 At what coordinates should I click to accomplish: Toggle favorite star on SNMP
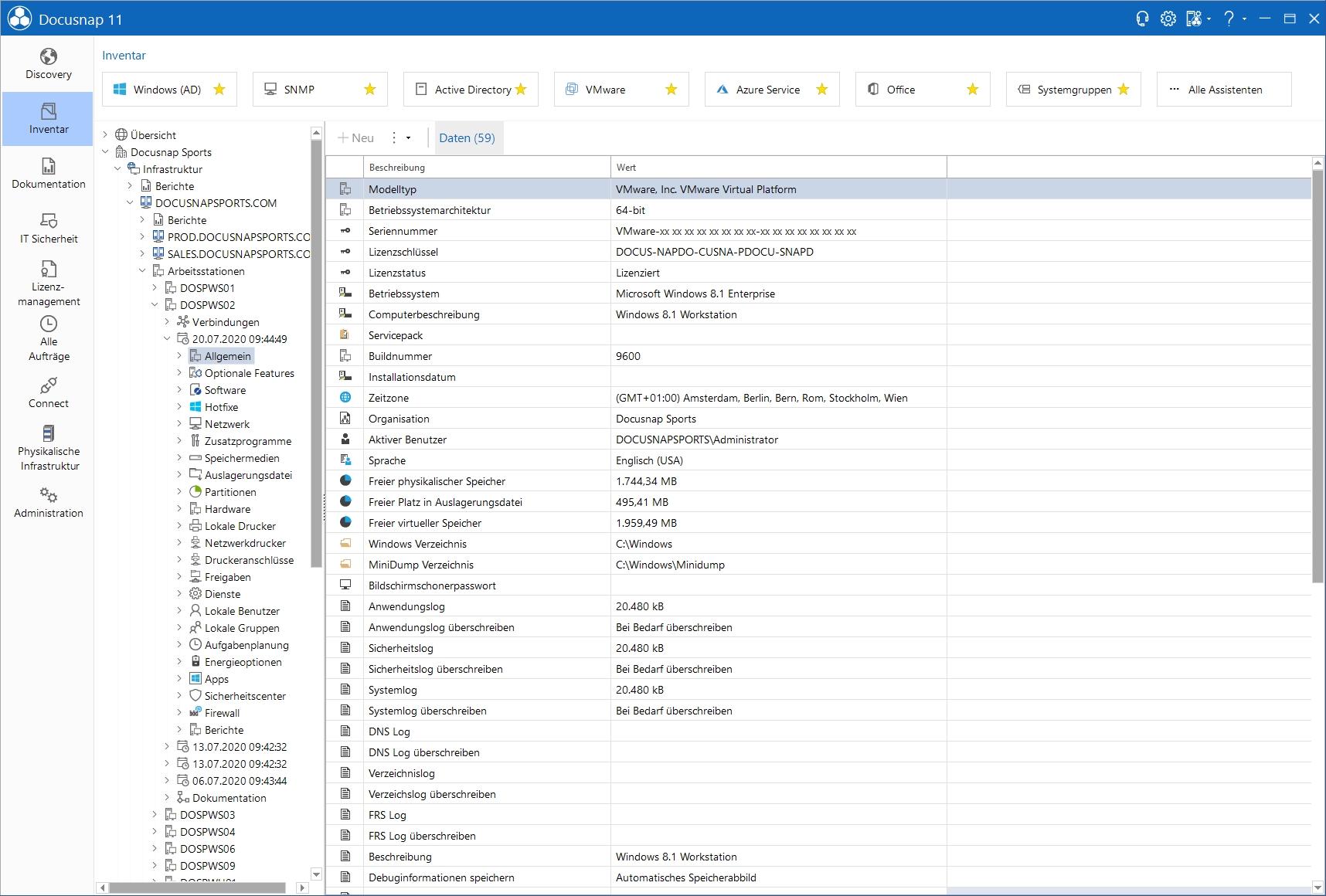(x=370, y=90)
